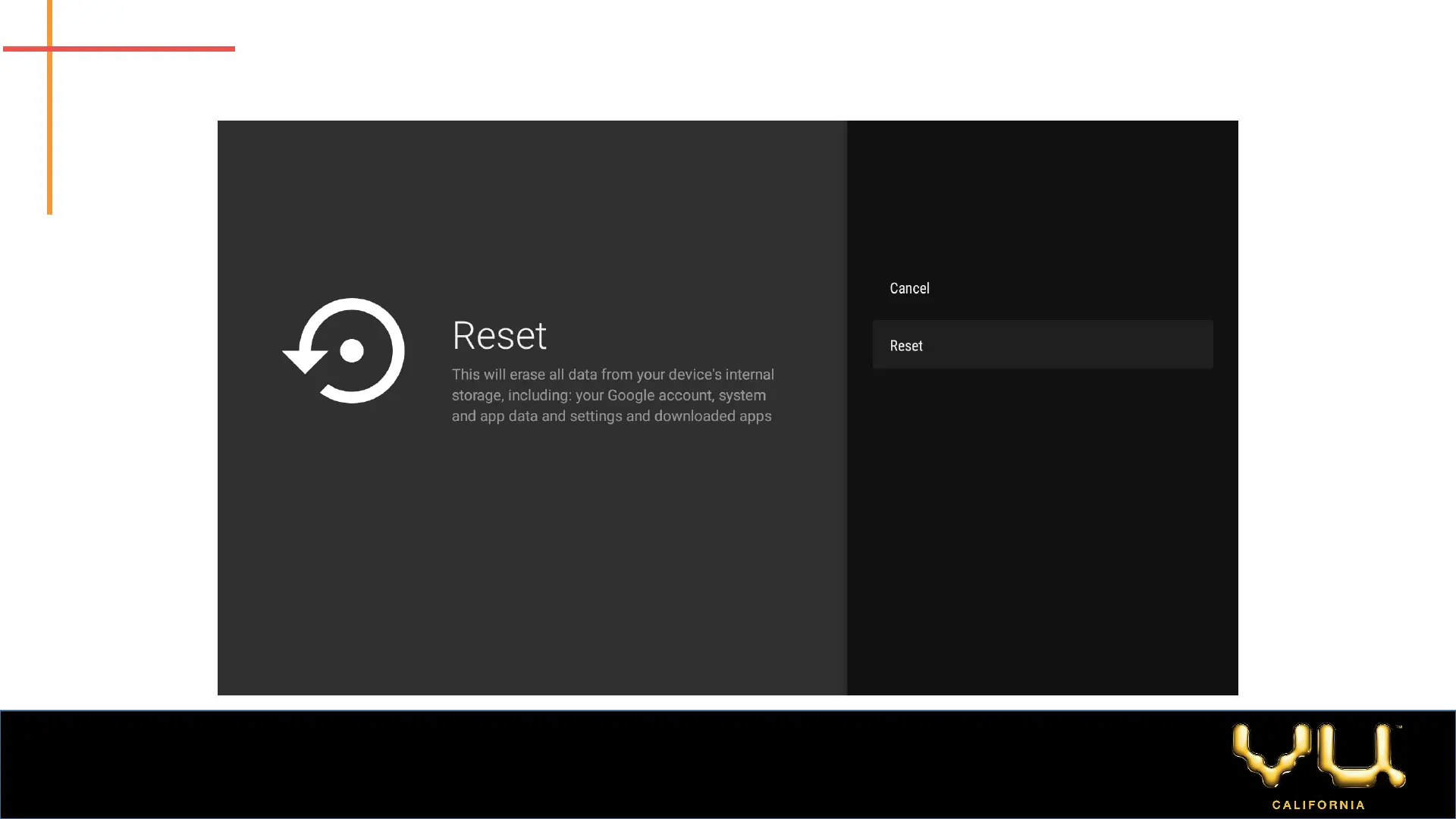The width and height of the screenshot is (1456, 819).
Task: Click the trademark symbol beside the VU logo
Action: click(x=1399, y=728)
